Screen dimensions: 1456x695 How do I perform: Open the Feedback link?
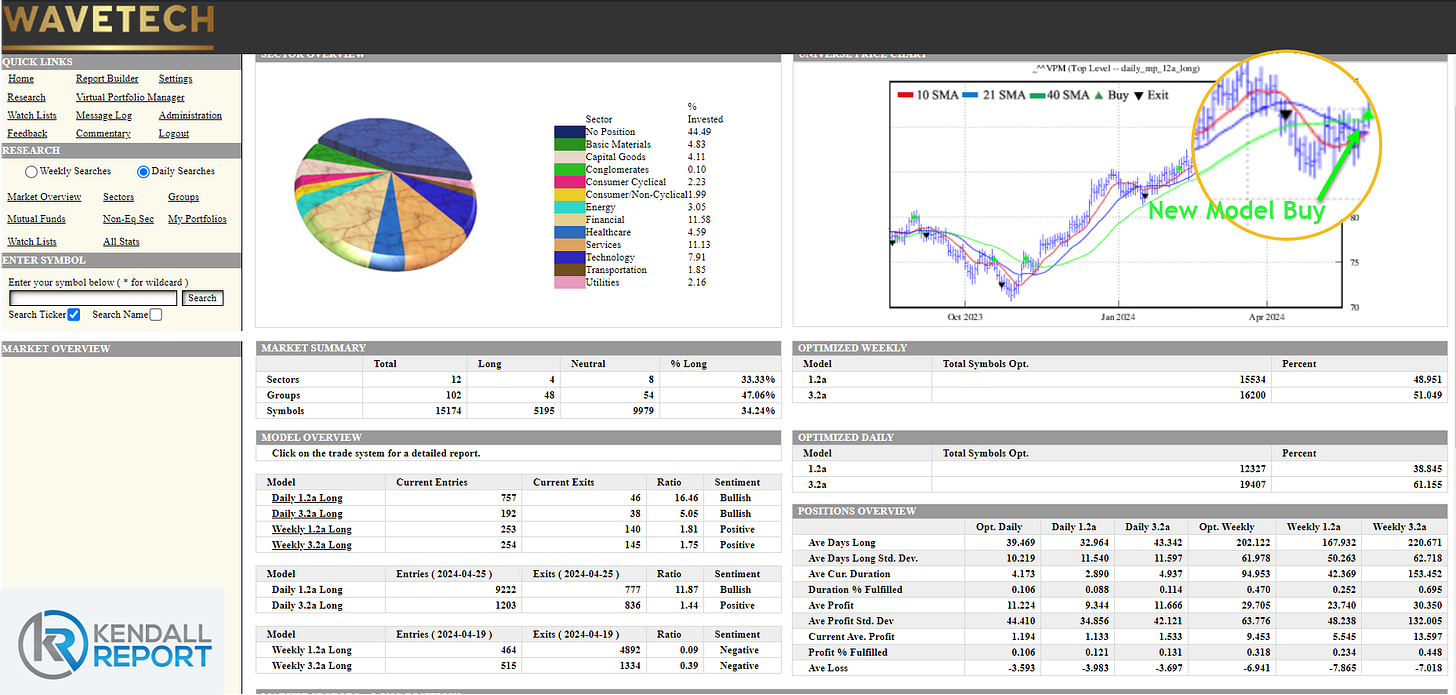[x=27, y=134]
